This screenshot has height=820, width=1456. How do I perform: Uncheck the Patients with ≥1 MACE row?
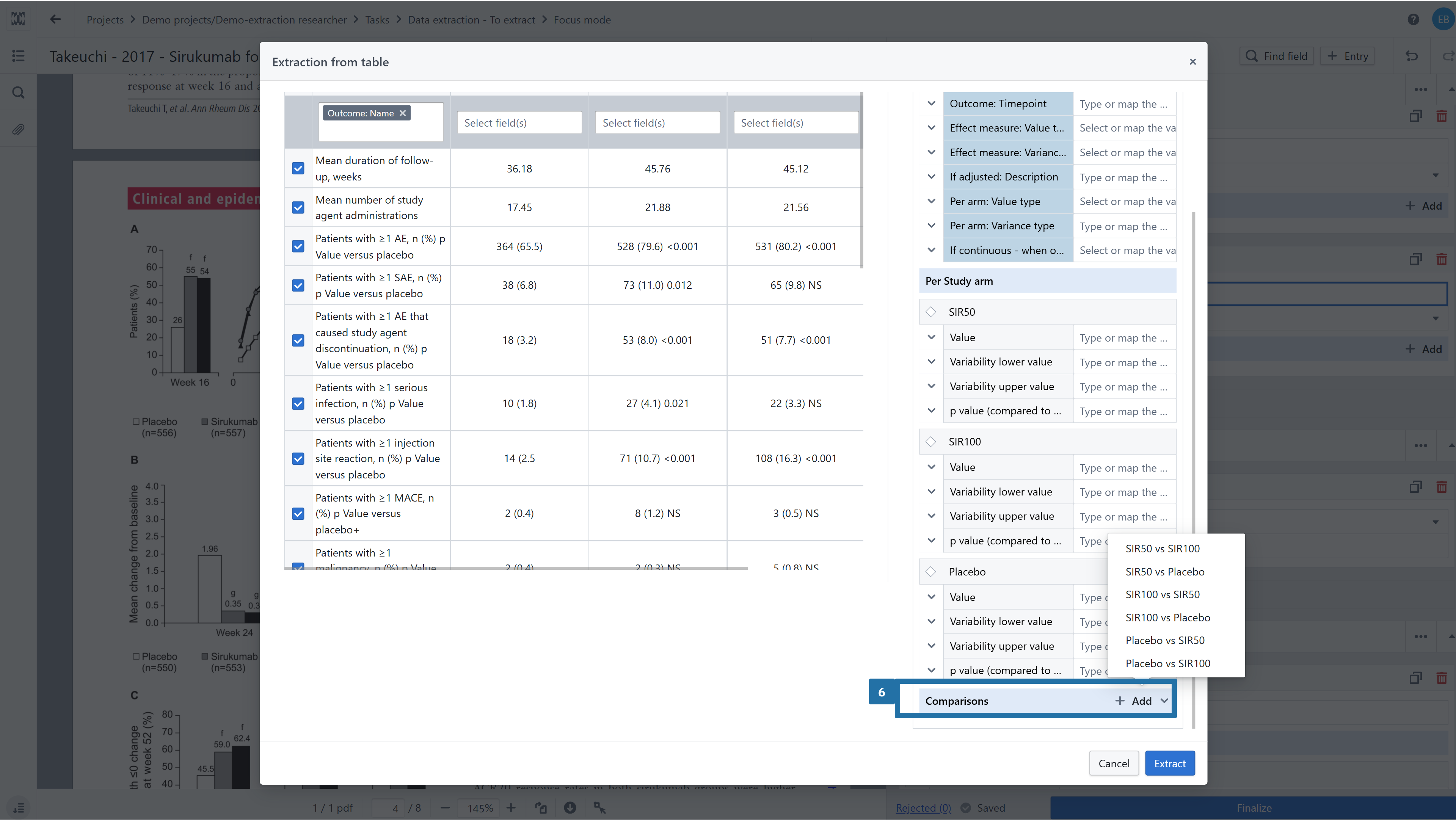tap(298, 513)
